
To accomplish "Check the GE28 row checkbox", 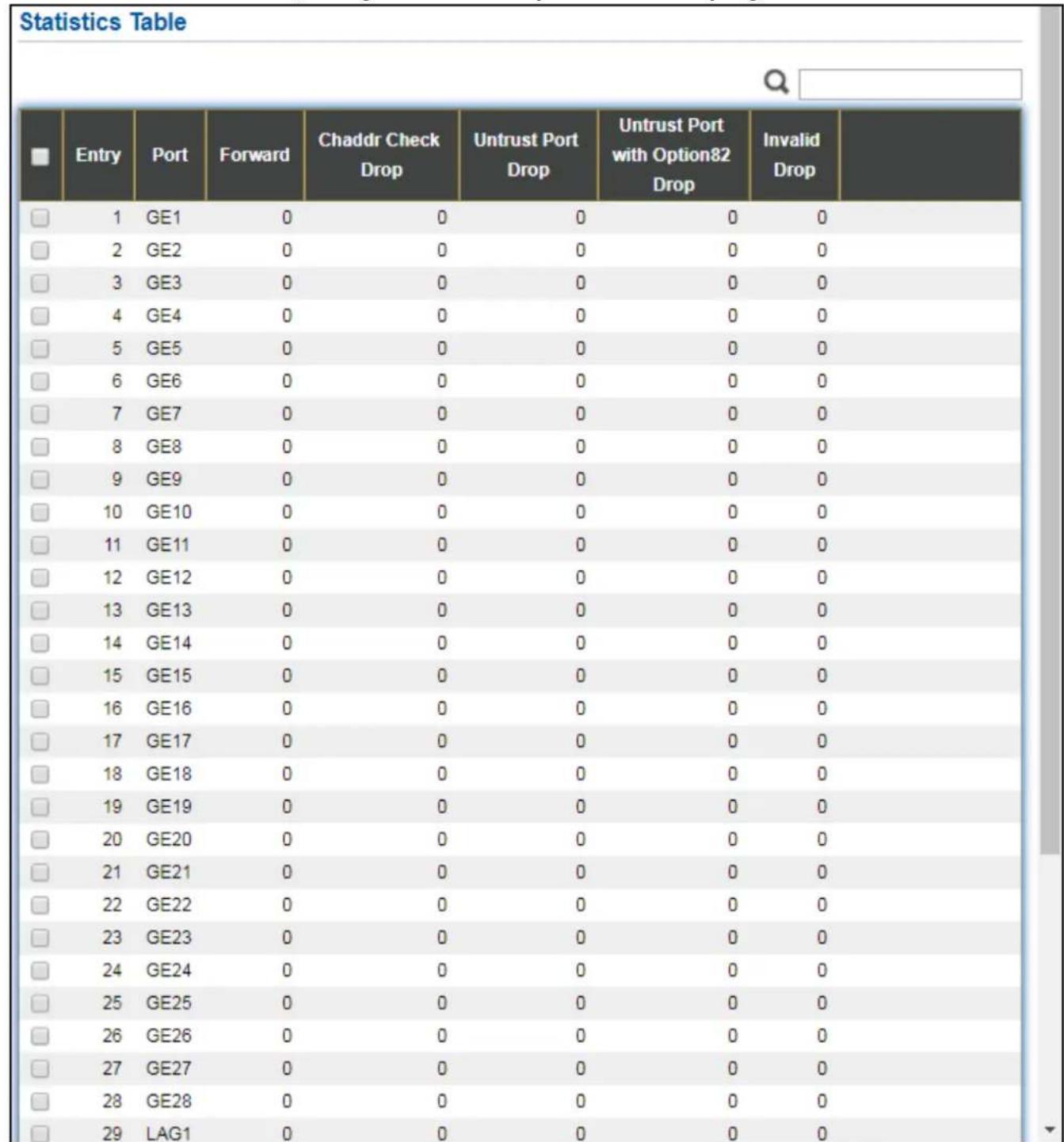I will click(x=40, y=1102).
